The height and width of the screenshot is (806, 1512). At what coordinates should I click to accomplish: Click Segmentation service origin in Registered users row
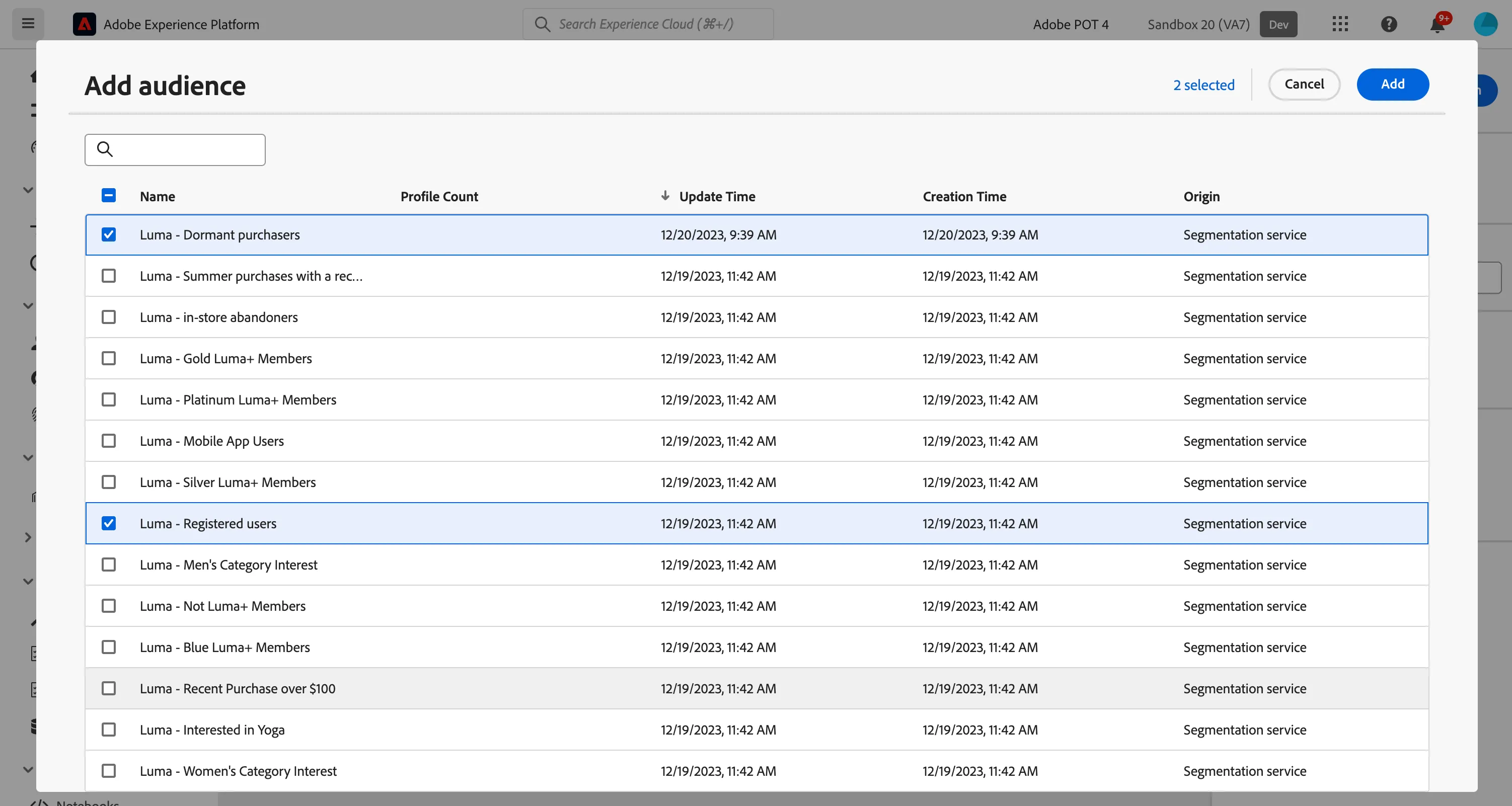(1245, 523)
